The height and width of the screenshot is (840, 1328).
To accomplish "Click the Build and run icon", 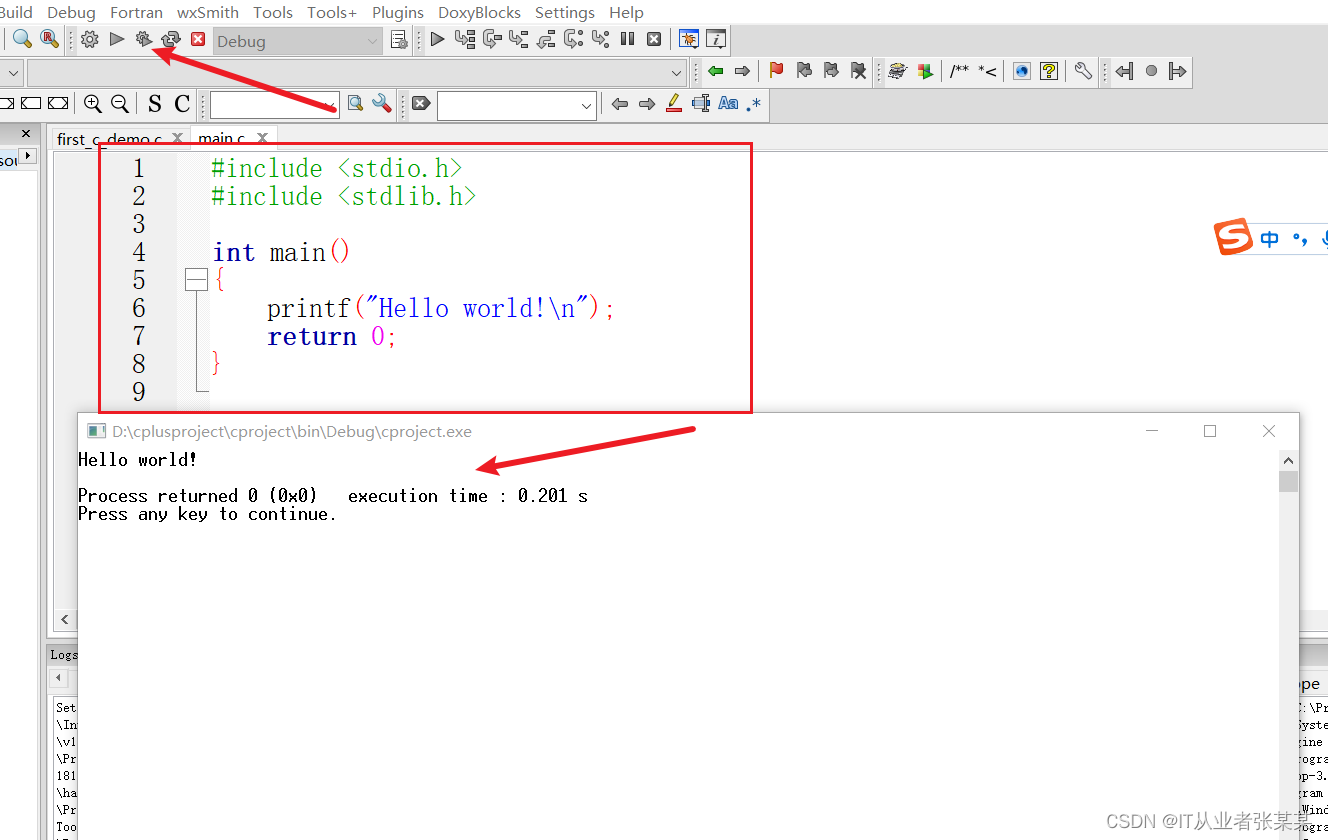I will point(144,39).
